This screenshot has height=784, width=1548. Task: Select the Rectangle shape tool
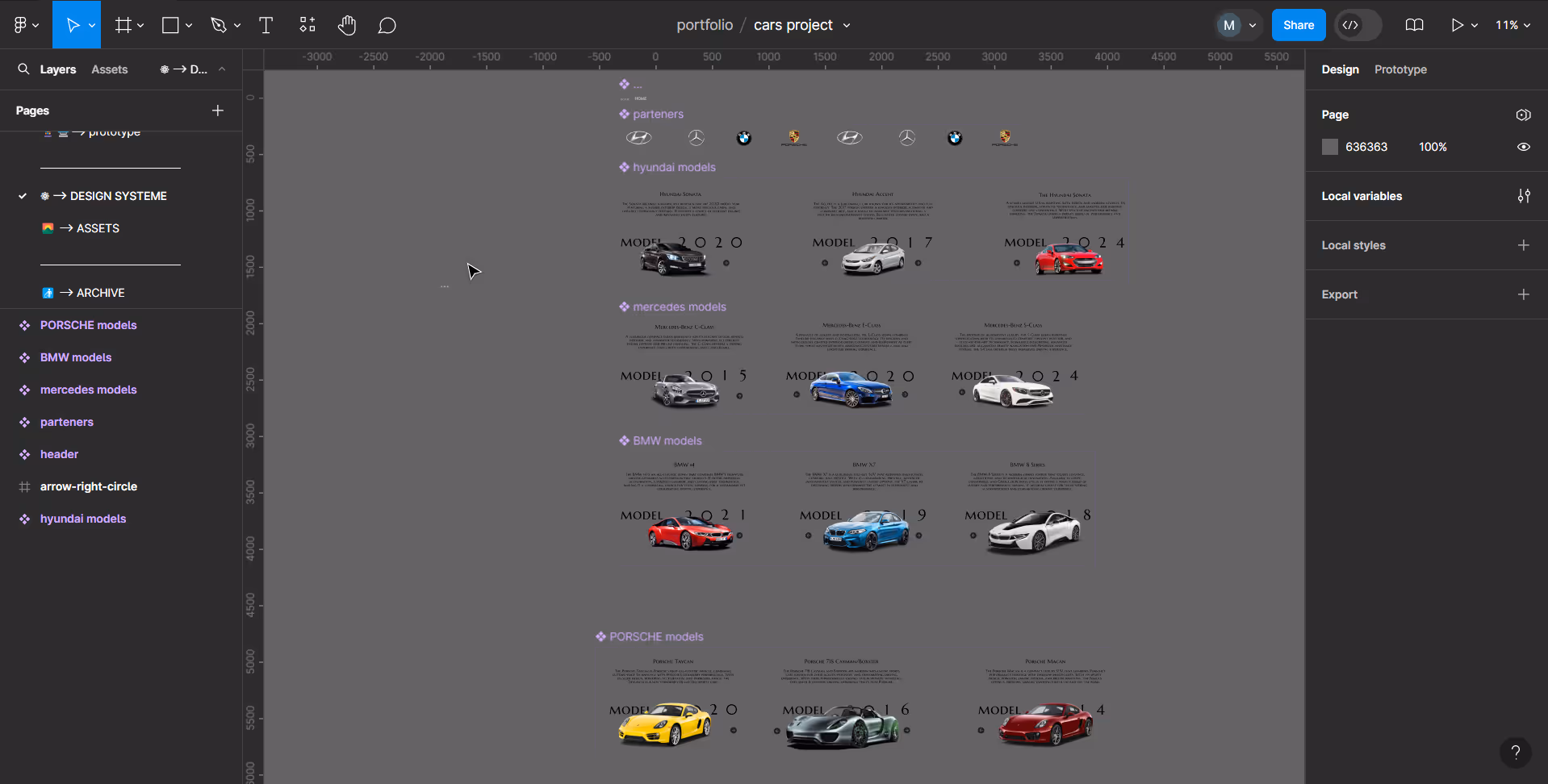click(170, 25)
